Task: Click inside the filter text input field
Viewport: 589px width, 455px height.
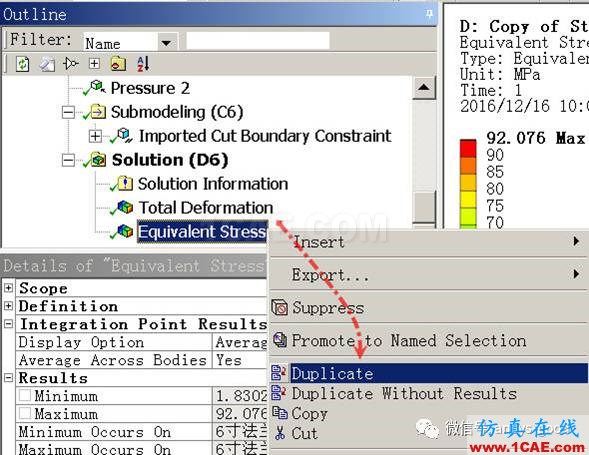Action: [x=258, y=41]
